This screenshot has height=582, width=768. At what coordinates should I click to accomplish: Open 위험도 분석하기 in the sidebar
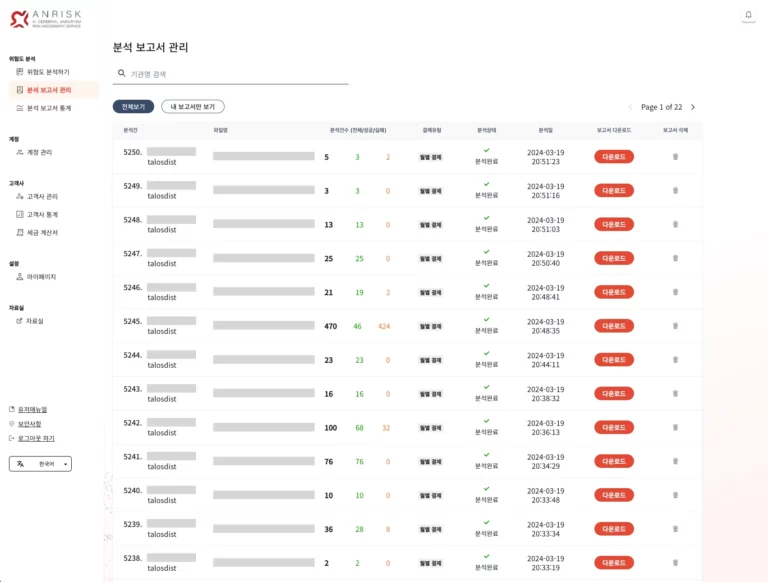[x=47, y=72]
